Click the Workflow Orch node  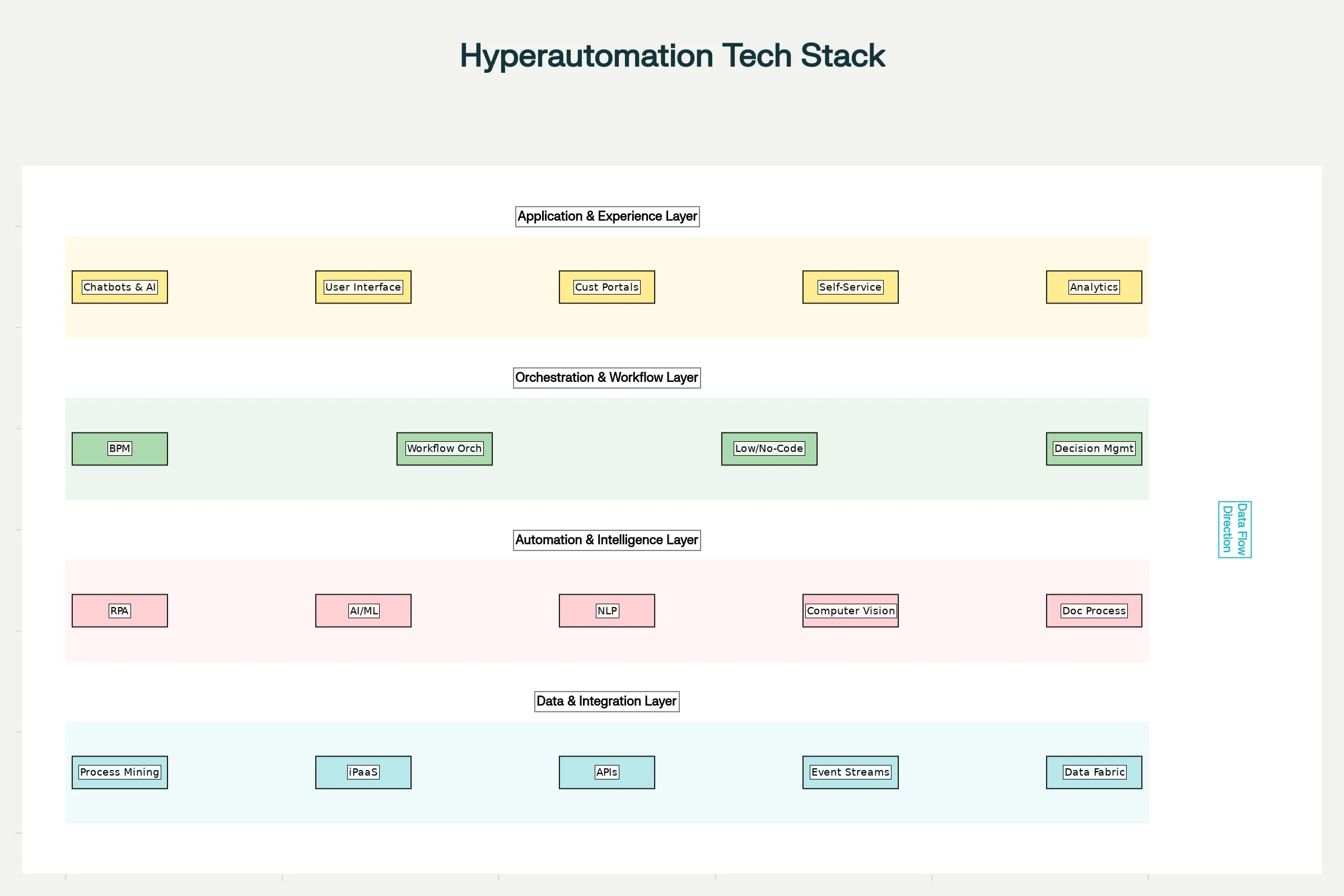point(444,449)
